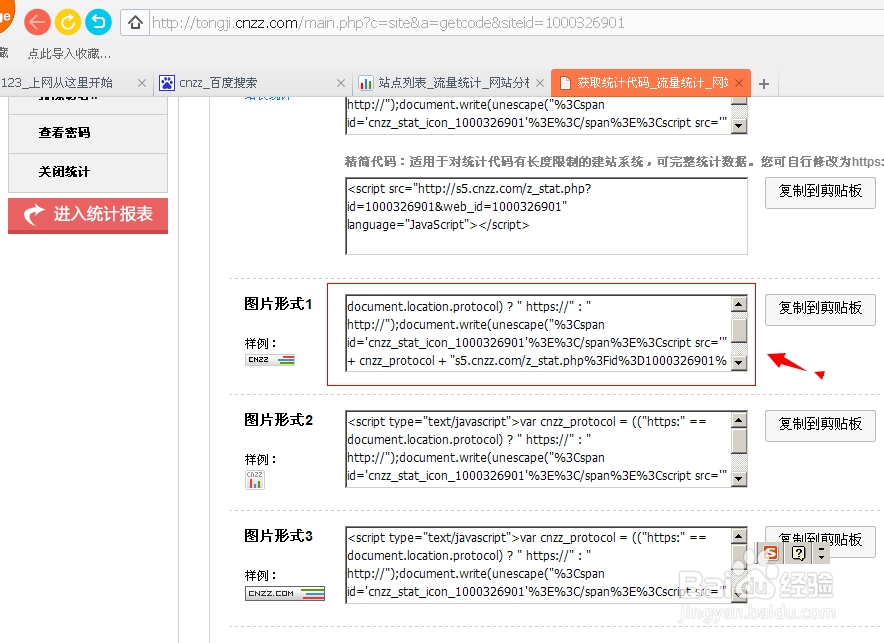
Task: Click the Sogou input method S icon
Action: (x=770, y=553)
